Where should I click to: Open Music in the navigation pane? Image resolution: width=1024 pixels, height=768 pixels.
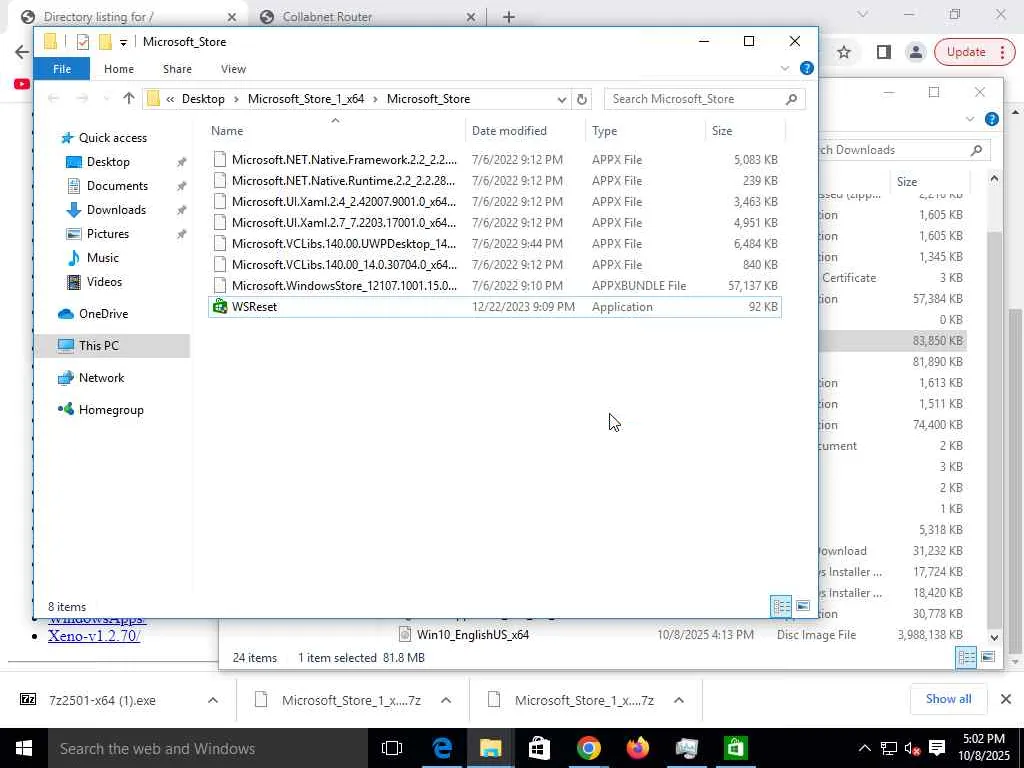(x=103, y=258)
